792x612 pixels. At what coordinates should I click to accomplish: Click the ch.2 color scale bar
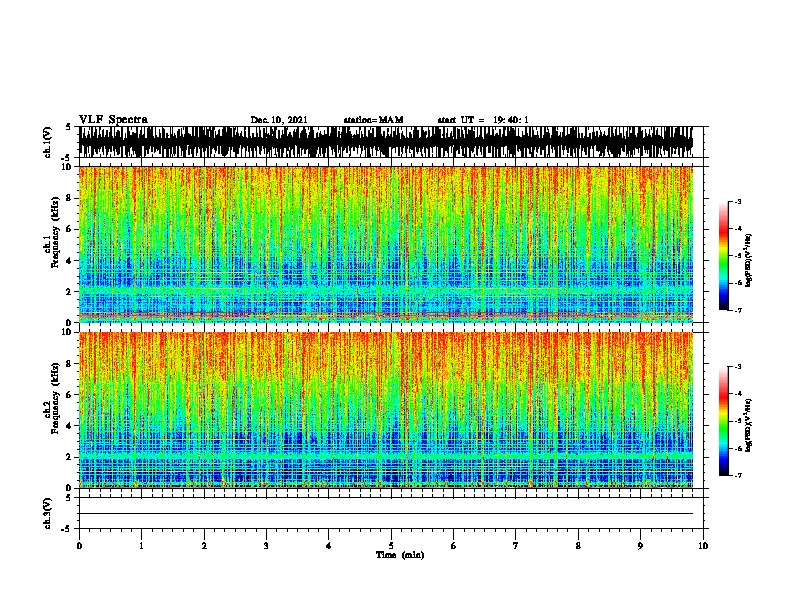click(x=723, y=421)
